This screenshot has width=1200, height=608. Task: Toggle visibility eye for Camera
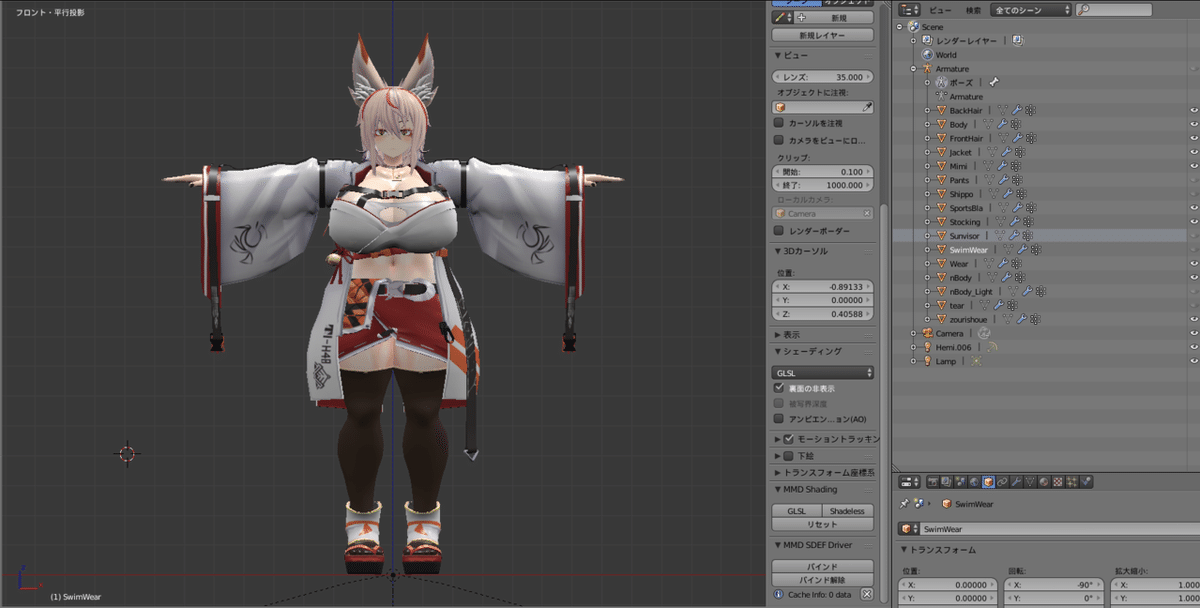pos(1194,333)
